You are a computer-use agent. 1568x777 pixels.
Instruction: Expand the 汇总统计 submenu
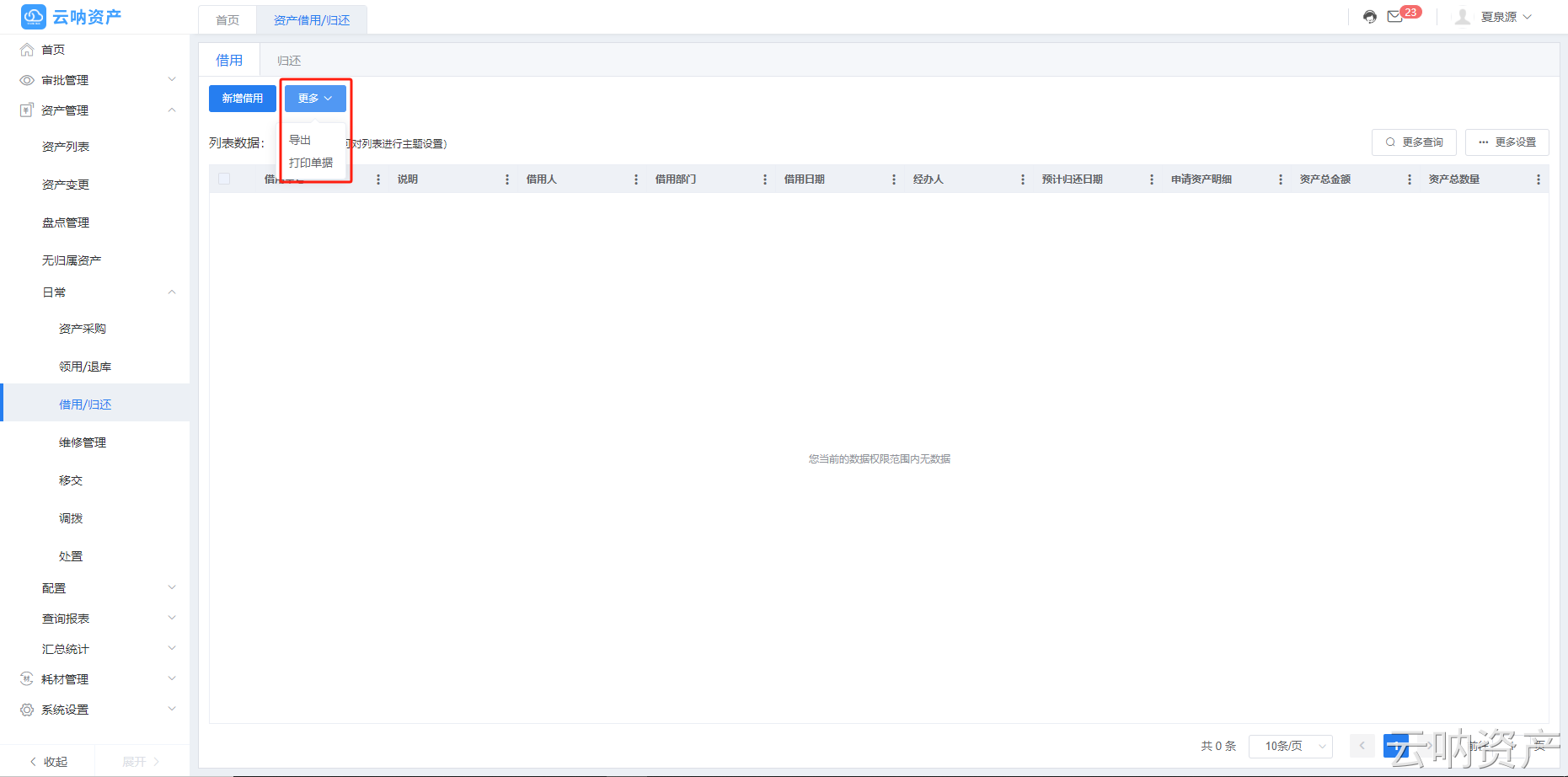click(172, 649)
